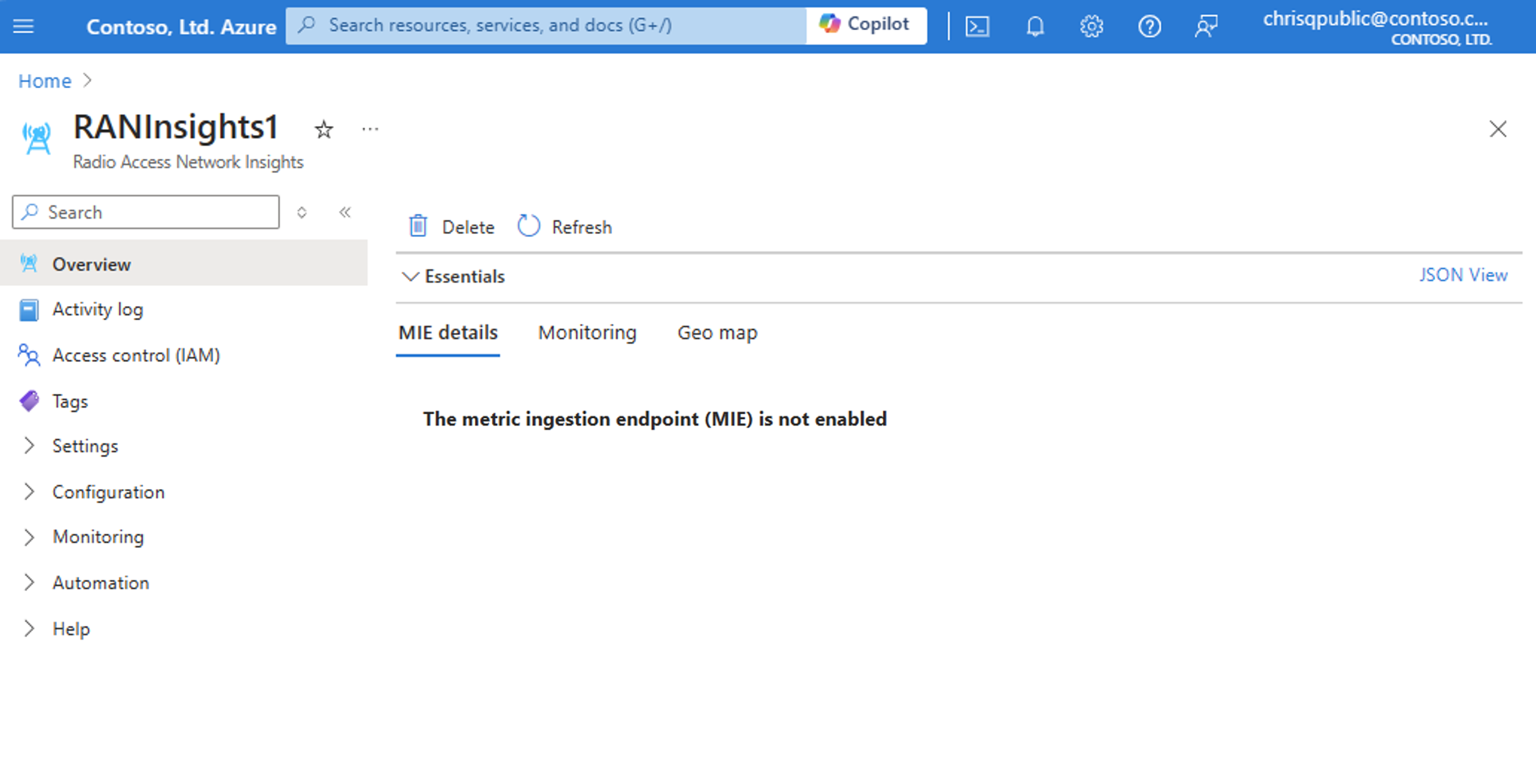Click the Tags icon
Image resolution: width=1536 pixels, height=784 pixels.
click(29, 400)
